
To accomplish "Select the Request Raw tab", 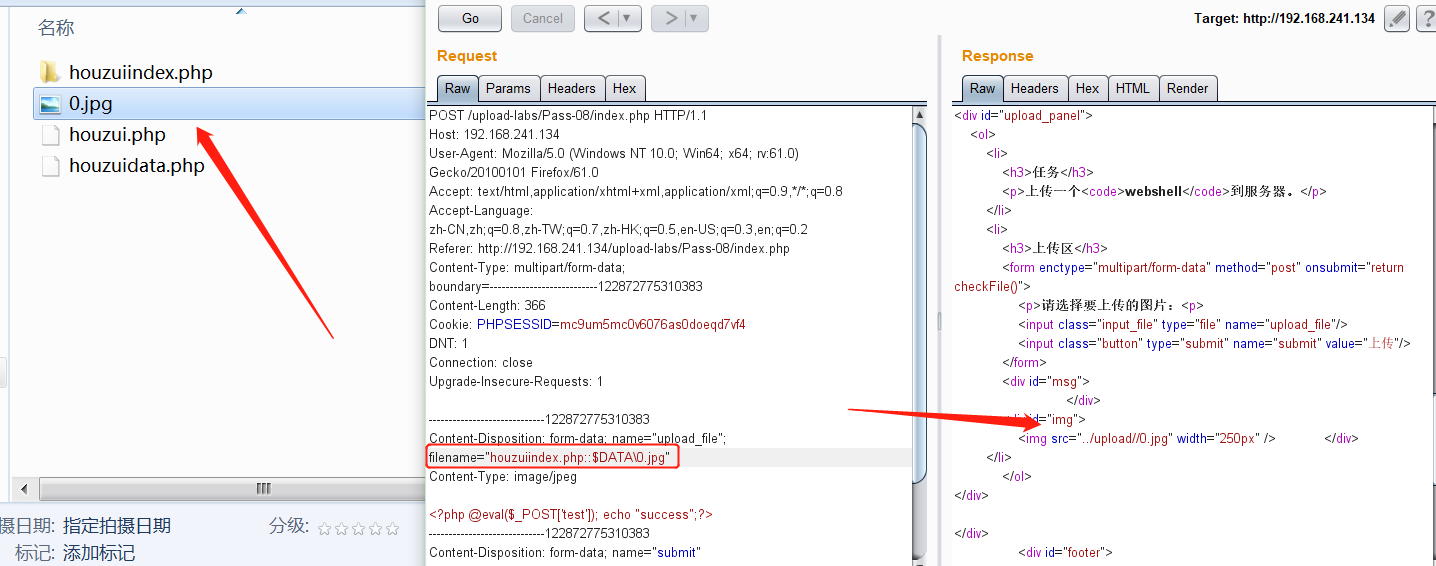I will pos(458,88).
